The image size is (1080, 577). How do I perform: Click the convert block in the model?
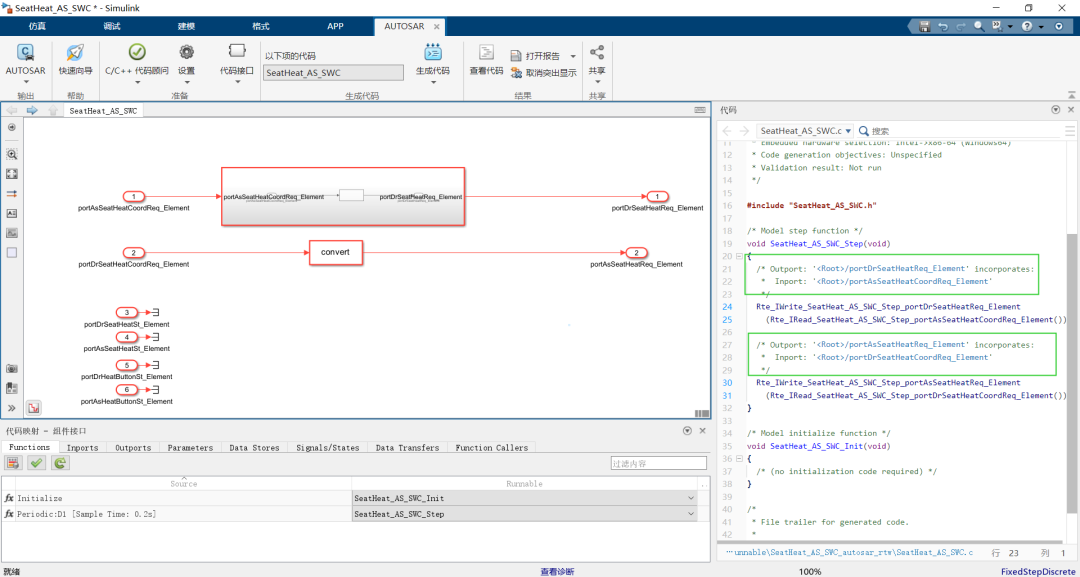click(335, 253)
